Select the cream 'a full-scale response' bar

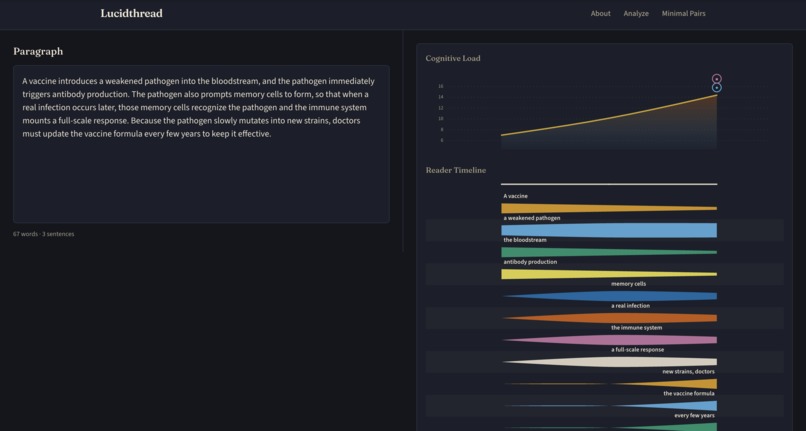pyautogui.click(x=609, y=362)
